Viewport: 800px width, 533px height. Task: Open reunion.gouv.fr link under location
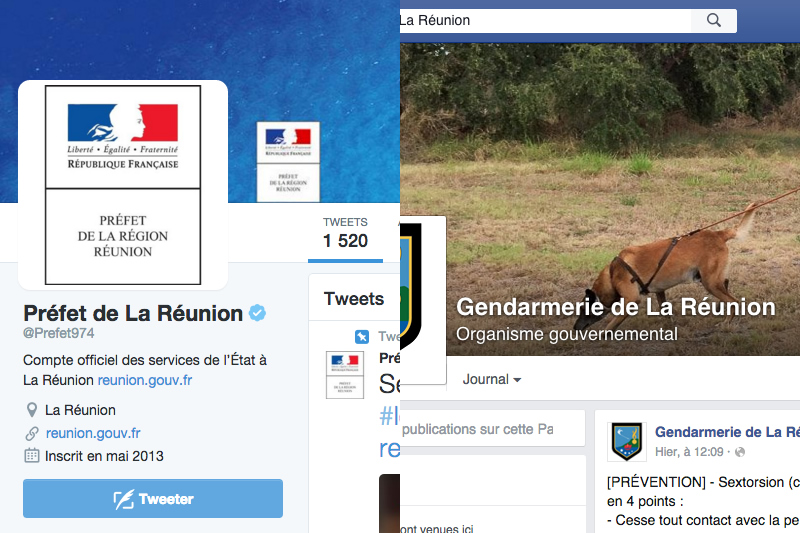[x=93, y=433]
